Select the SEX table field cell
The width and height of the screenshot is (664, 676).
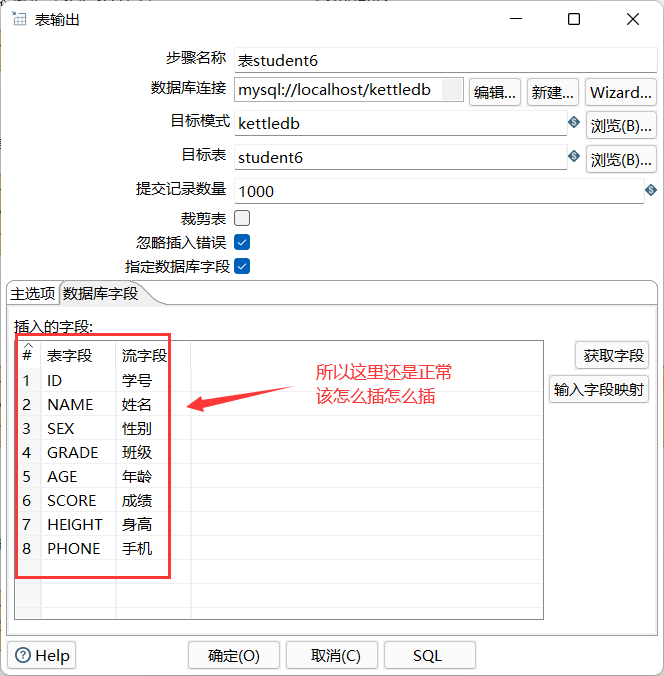(x=78, y=429)
